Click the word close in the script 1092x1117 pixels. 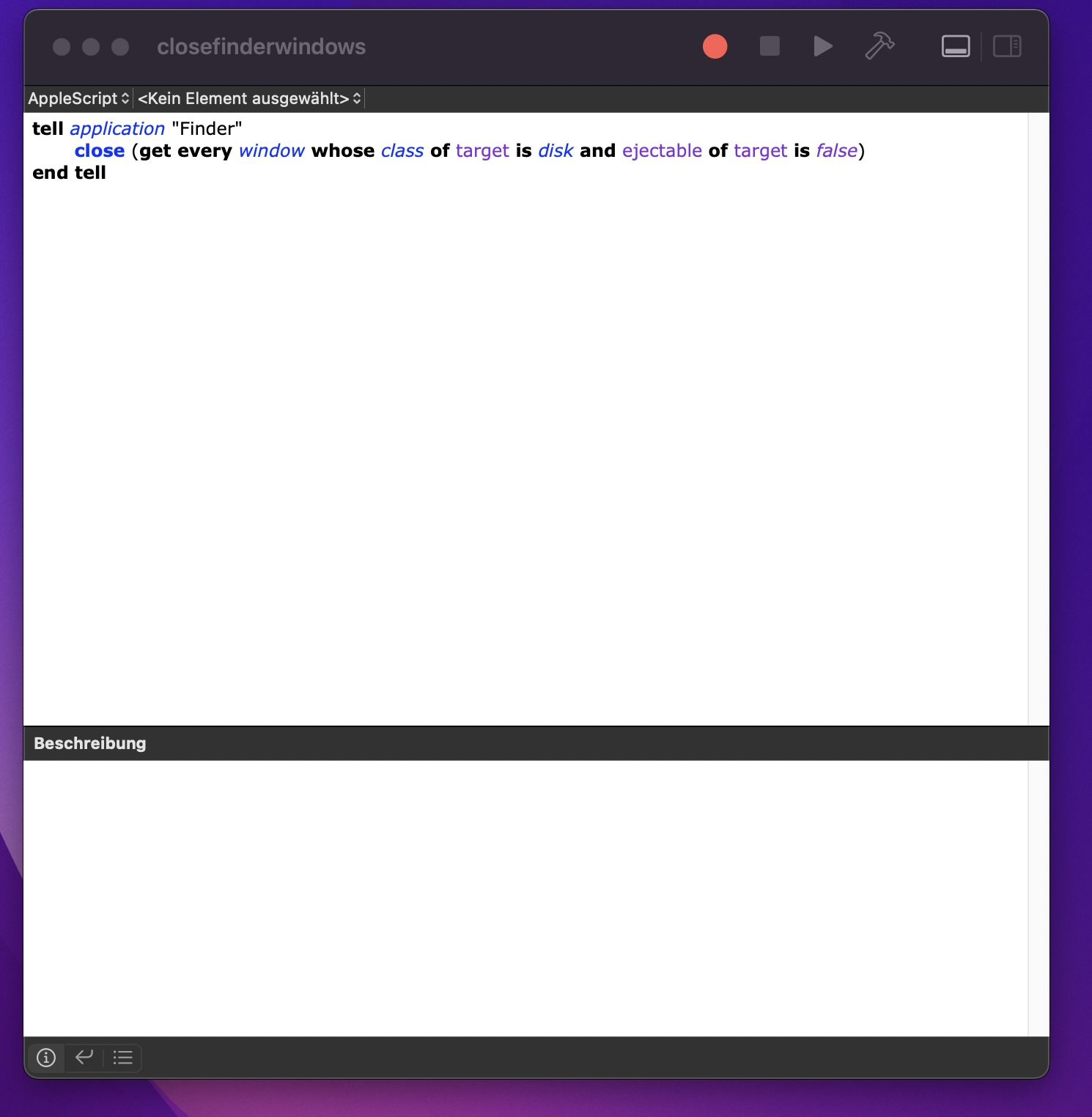(100, 151)
